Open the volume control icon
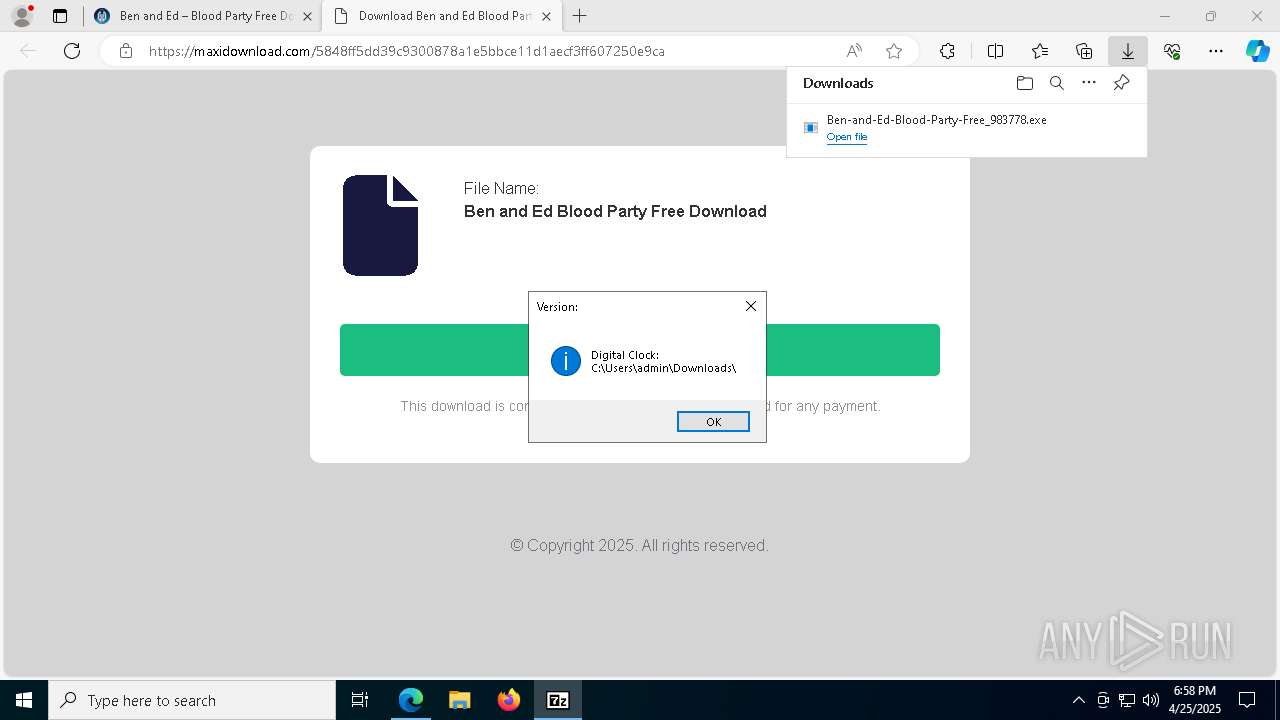The image size is (1280, 720). click(1151, 700)
